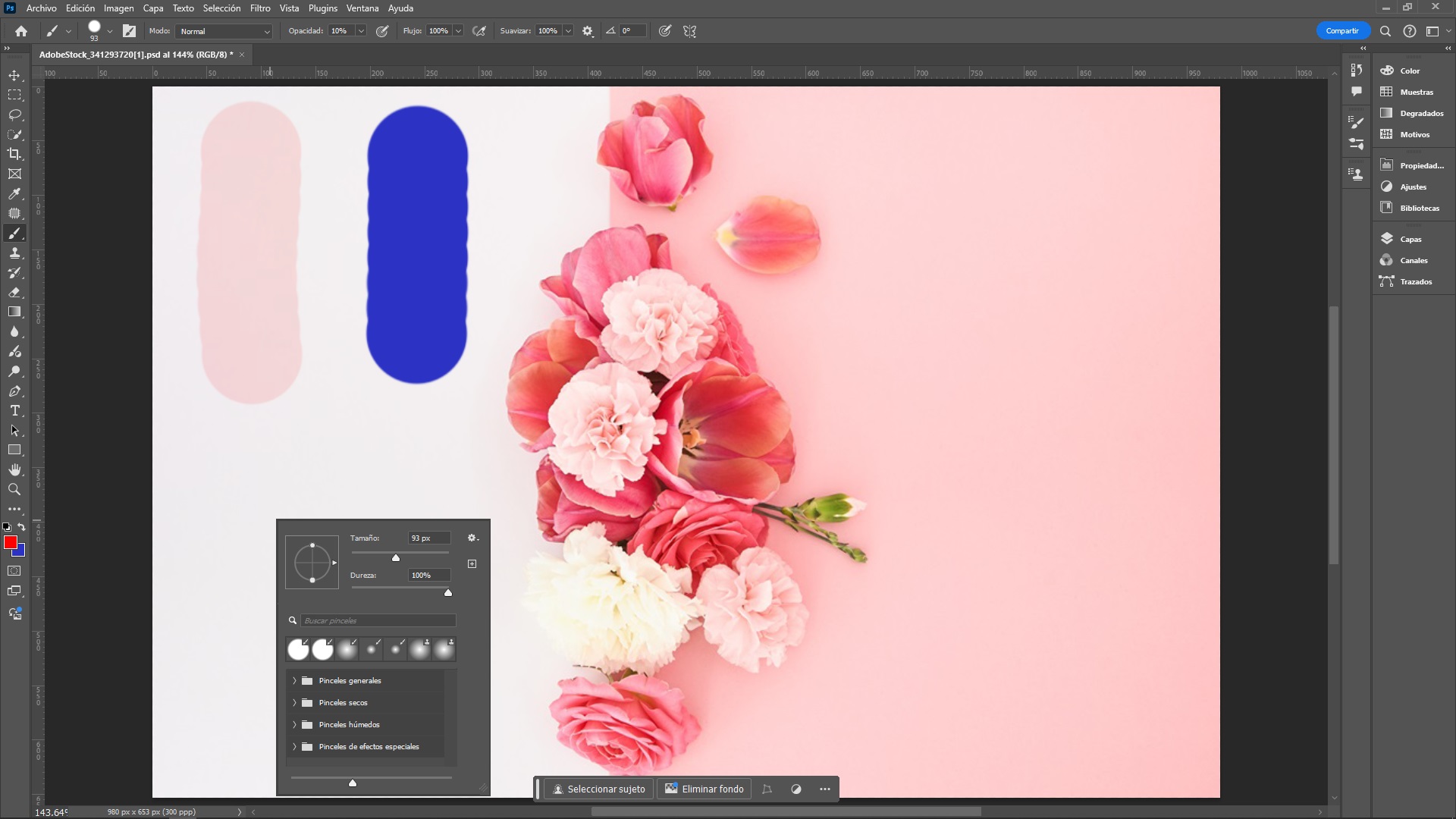The height and width of the screenshot is (819, 1456).
Task: Open the Suavizar value dropdown arrow
Action: (568, 31)
